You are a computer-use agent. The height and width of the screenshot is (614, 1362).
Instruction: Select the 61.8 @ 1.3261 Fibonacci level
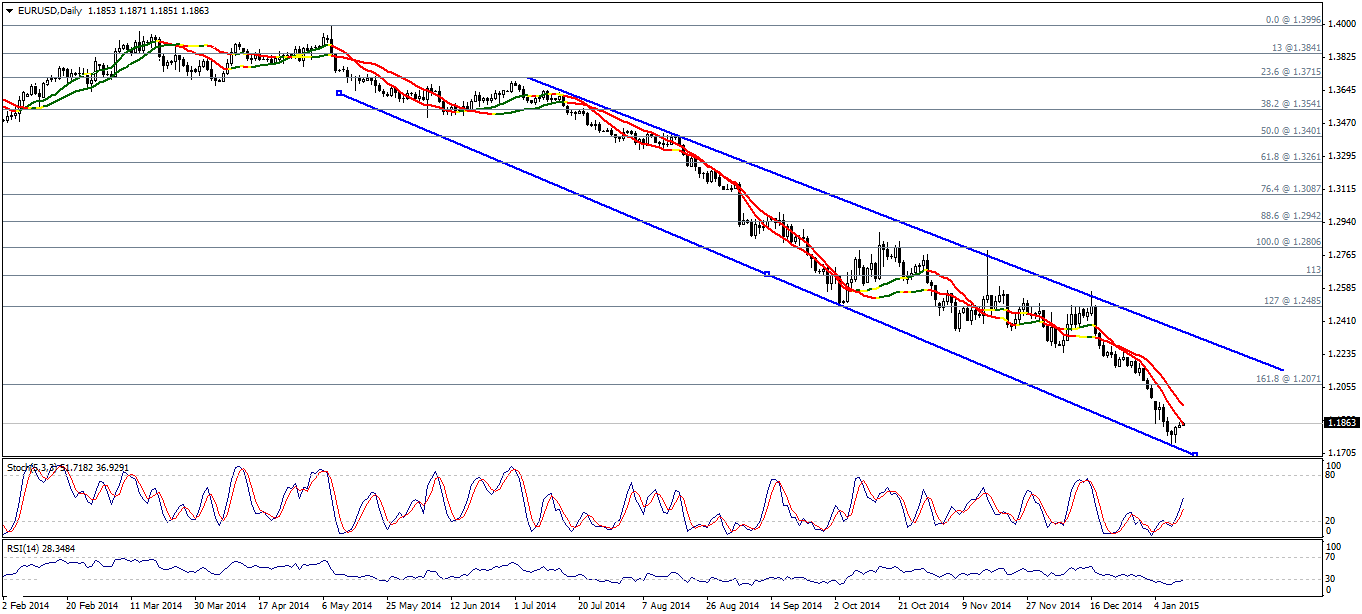click(1291, 157)
